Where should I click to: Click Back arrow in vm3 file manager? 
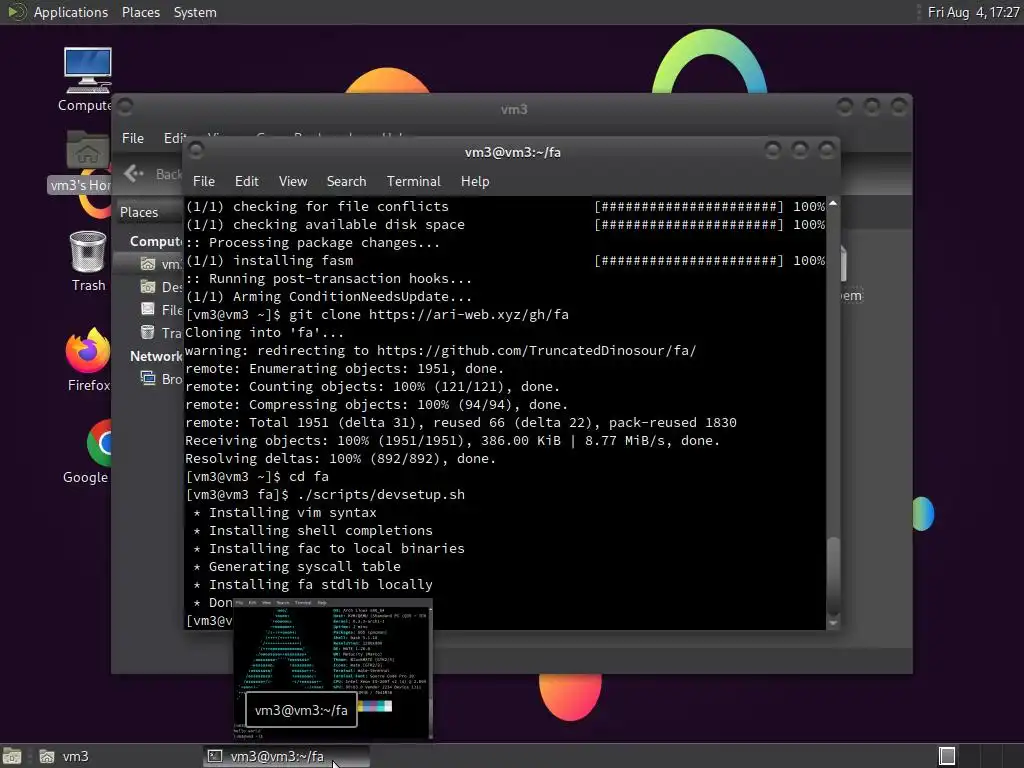click(x=133, y=173)
